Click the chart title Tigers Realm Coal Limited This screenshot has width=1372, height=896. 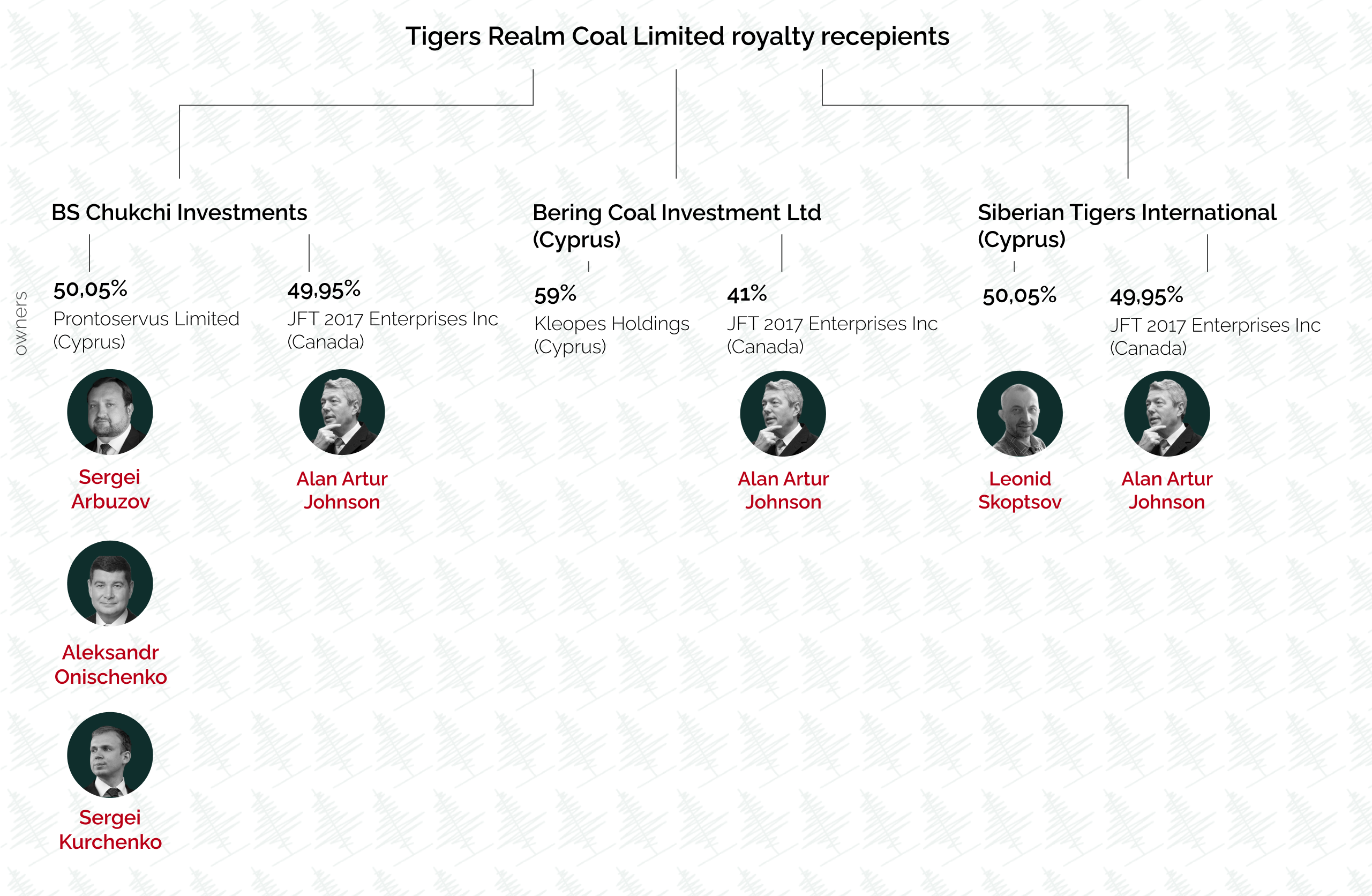[x=677, y=36]
